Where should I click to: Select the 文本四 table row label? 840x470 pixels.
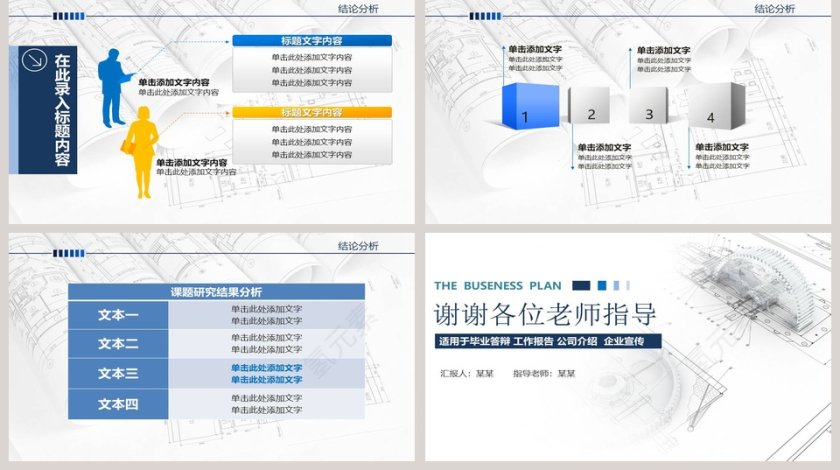coord(118,404)
